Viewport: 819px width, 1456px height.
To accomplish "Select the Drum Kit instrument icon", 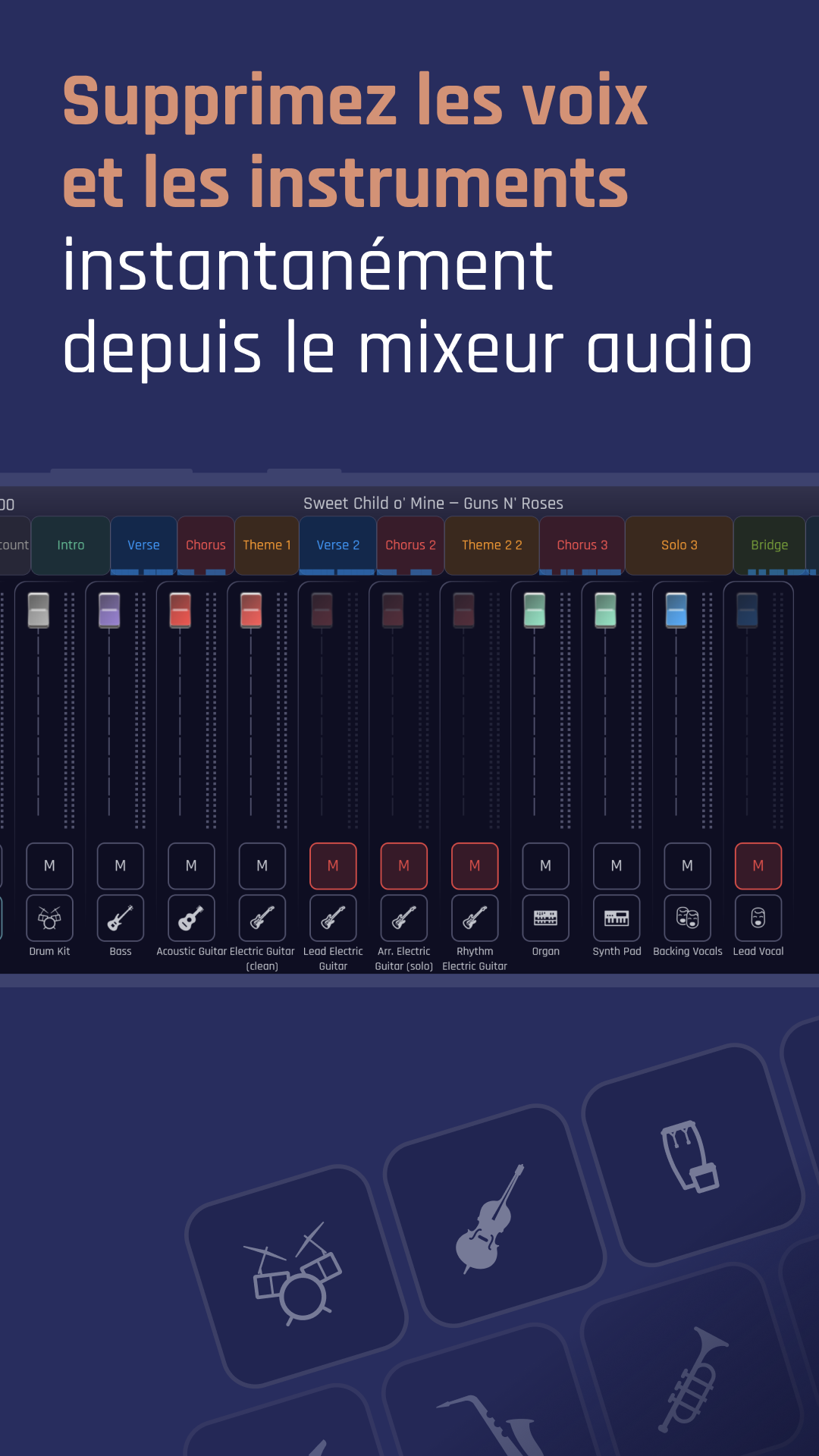I will tap(49, 918).
